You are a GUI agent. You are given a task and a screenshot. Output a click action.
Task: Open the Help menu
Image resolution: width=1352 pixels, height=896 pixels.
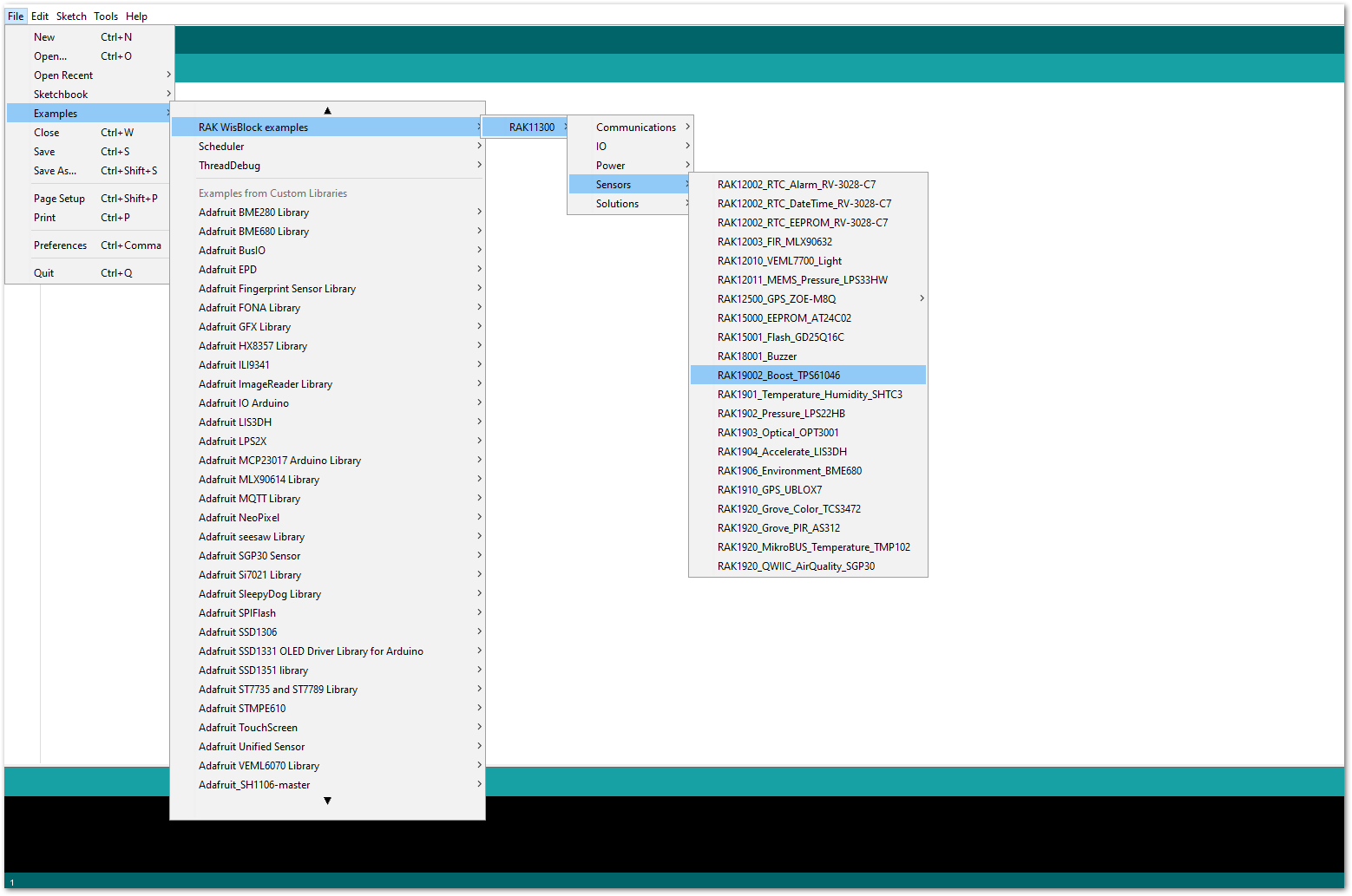tap(136, 16)
